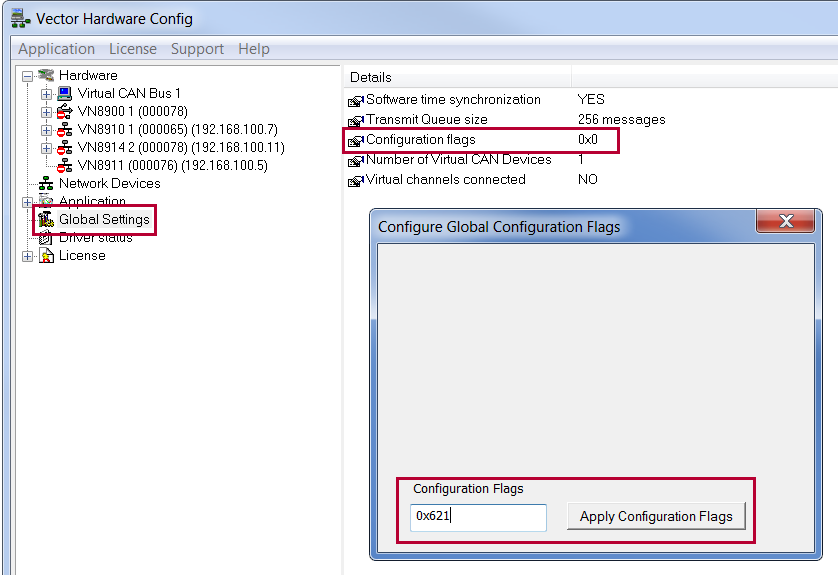
Task: Click the Transmit Queue size property icon
Action: point(356,121)
